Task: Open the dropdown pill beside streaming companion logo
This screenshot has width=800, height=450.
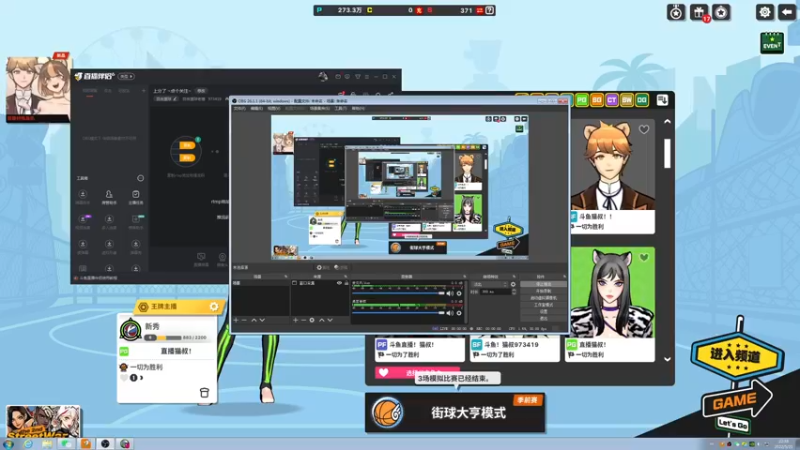Action: (126, 77)
